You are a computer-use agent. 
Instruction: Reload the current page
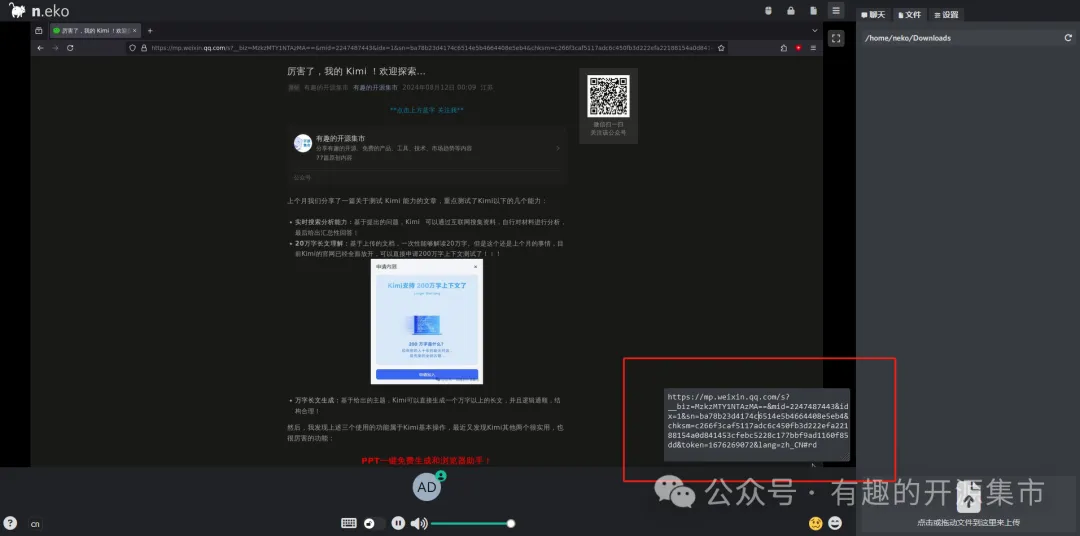click(70, 48)
